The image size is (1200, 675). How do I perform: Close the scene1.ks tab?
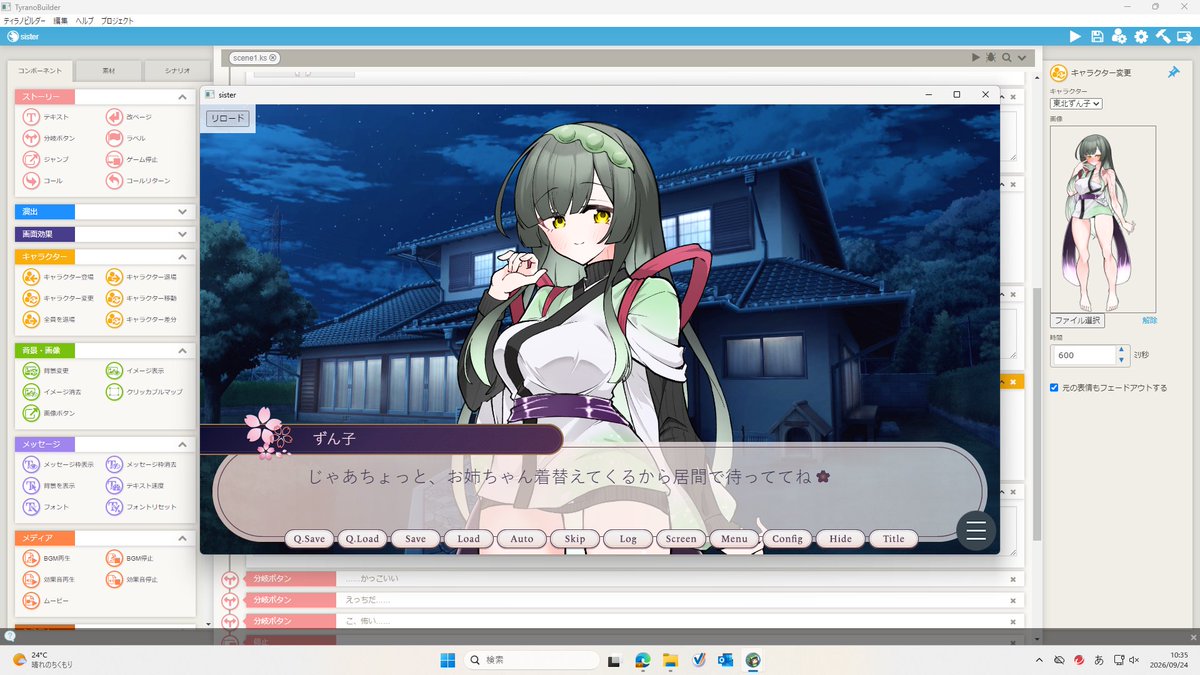pyautogui.click(x=272, y=58)
